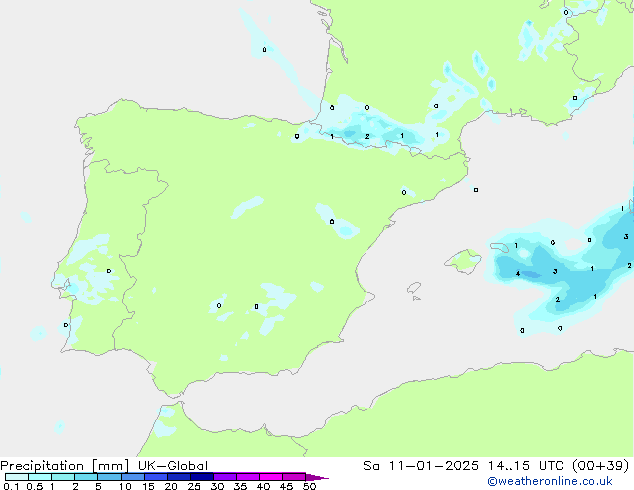This screenshot has width=634, height=490.
Task: Click the '0' value near Lisbon inland Portugal
Action: (x=108, y=271)
